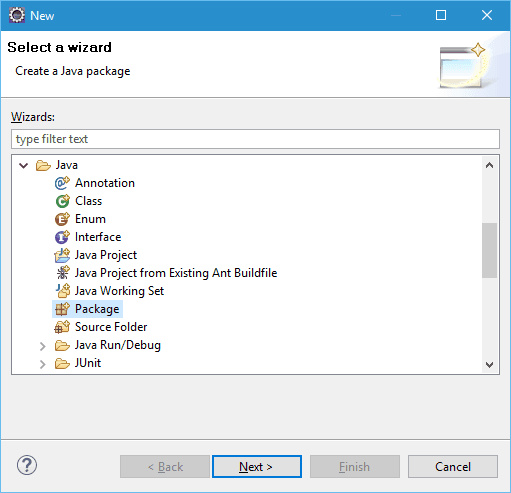Click the disabled Finish button
511x493 pixels.
point(355,467)
